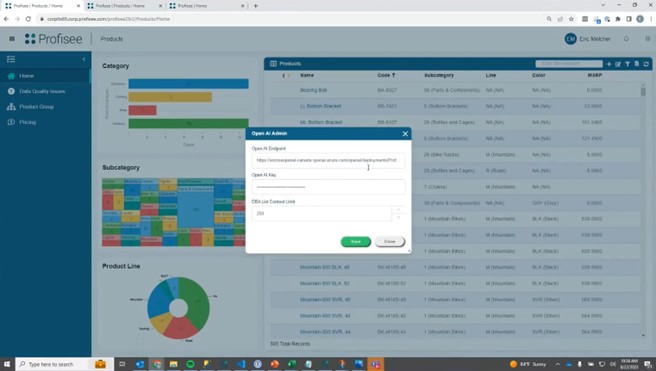Click the Close button in dialog
The image size is (656, 371).
pos(390,241)
